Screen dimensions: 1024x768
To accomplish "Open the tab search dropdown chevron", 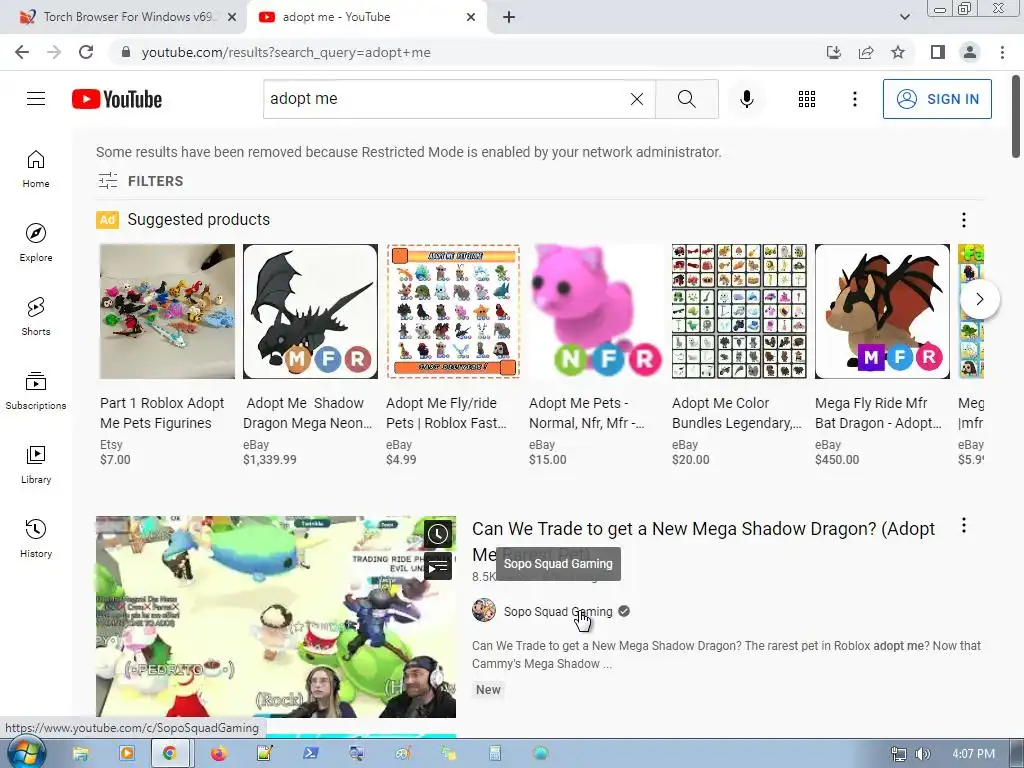I will pos(904,17).
